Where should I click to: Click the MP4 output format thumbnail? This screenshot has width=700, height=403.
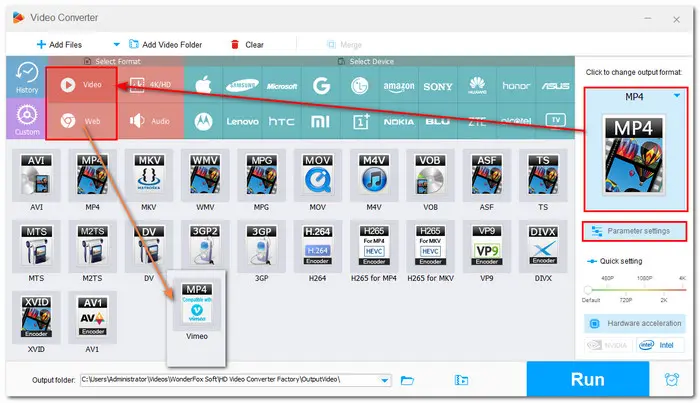[x=633, y=154]
